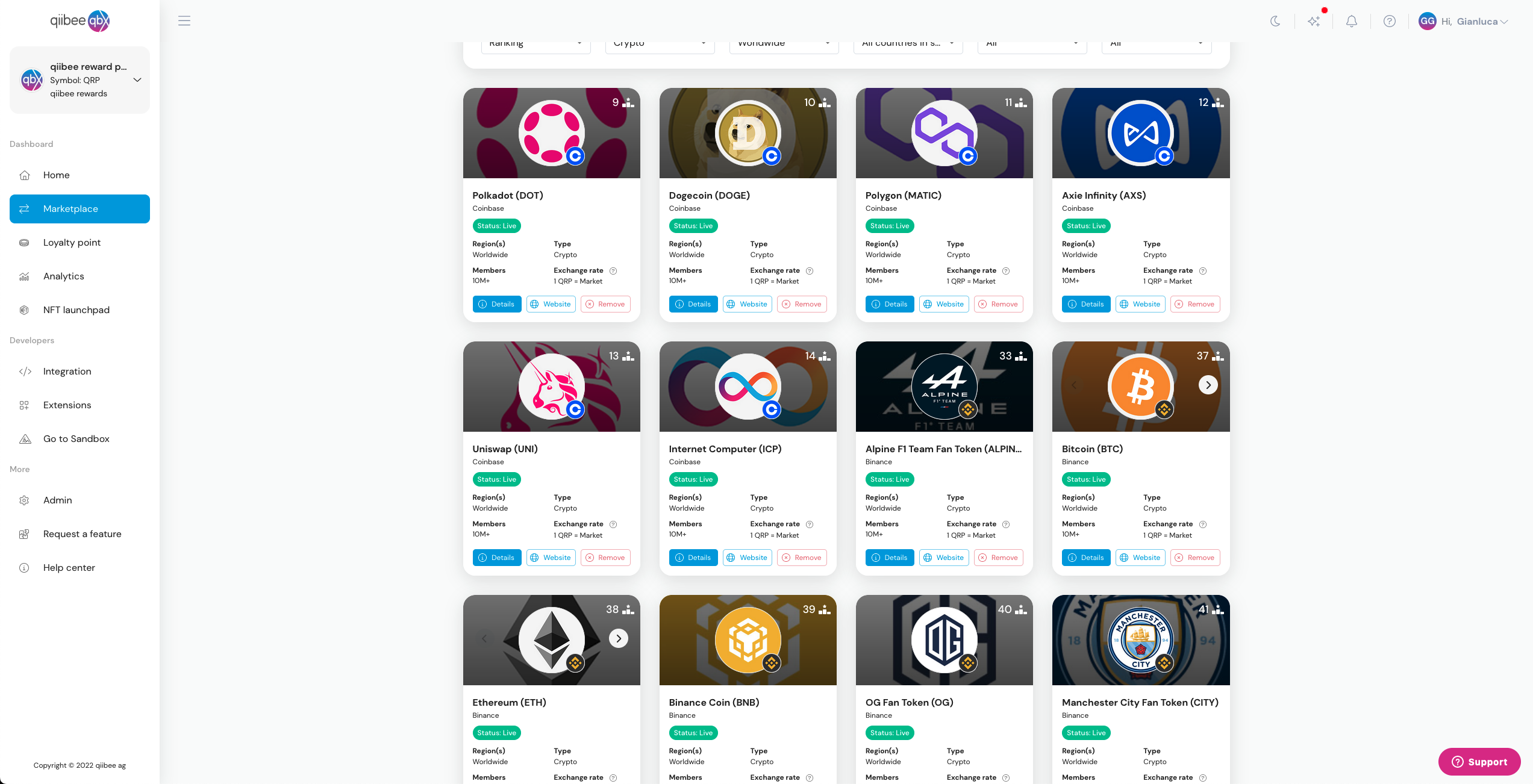Open Website for Polygon (MATIC)
The width and height of the screenshot is (1533, 784).
click(944, 304)
